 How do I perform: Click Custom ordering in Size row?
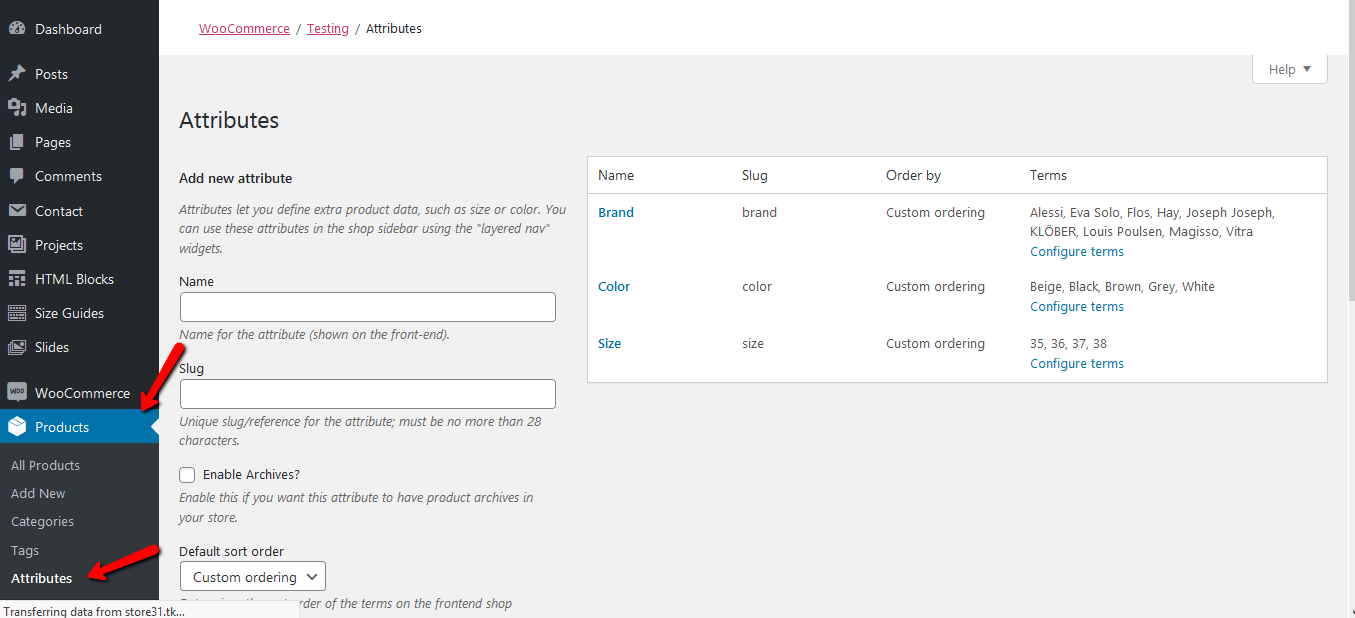pyautogui.click(x=935, y=343)
